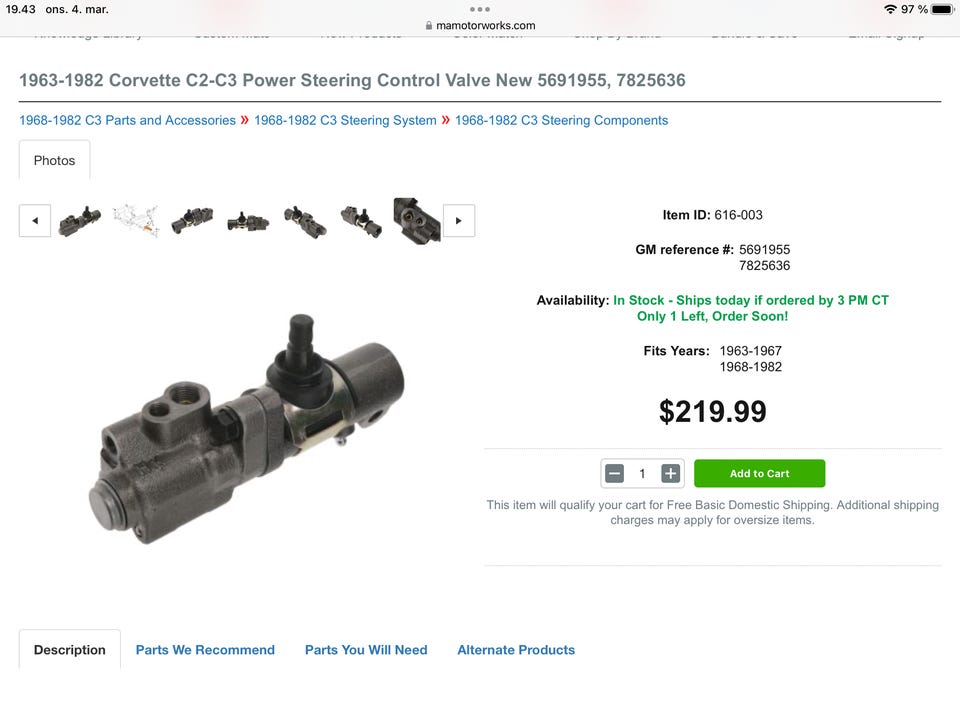The image size is (960, 720).
Task: Click the next photo arrow in gallery
Action: coord(459,220)
